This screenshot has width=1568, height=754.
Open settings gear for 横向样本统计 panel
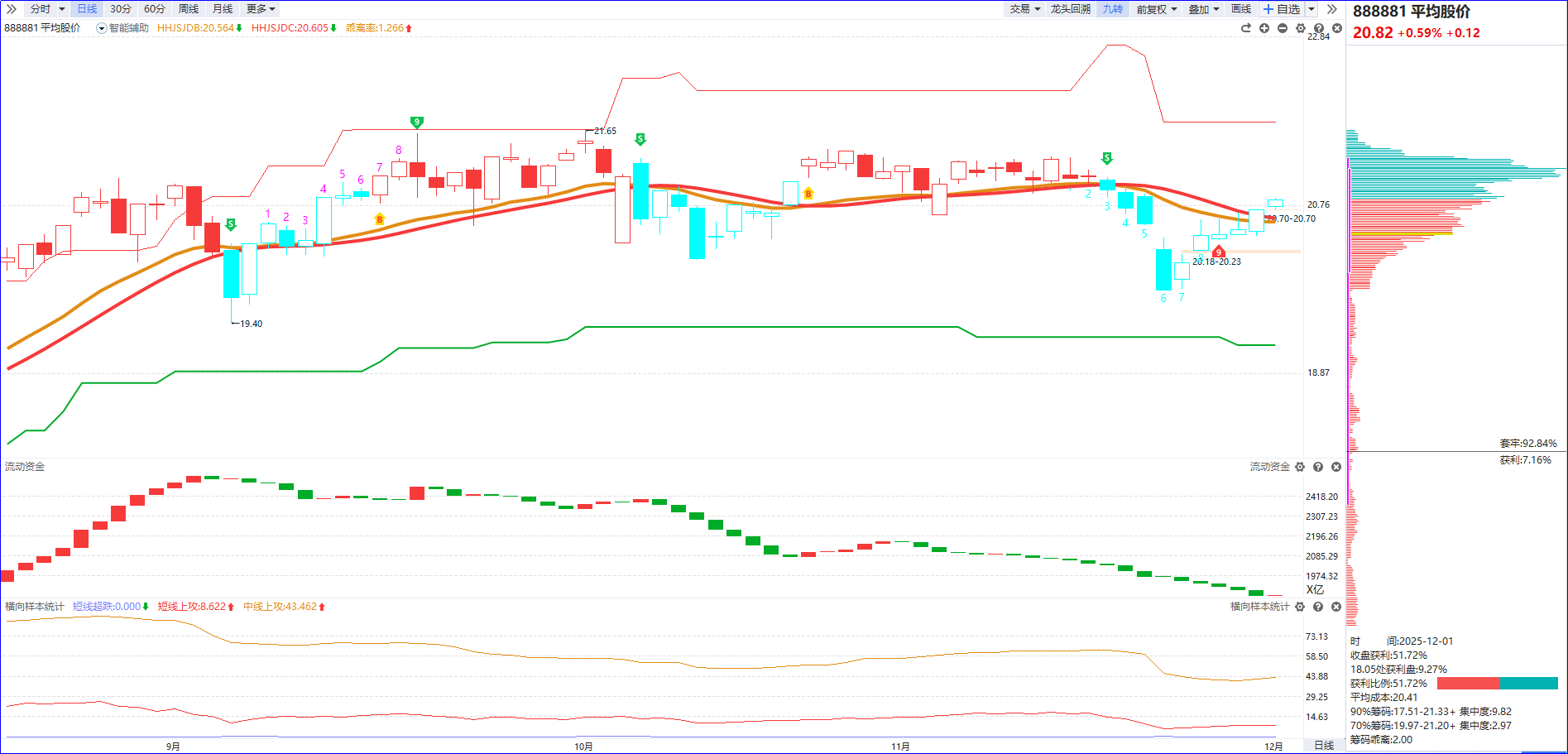coord(1300,607)
